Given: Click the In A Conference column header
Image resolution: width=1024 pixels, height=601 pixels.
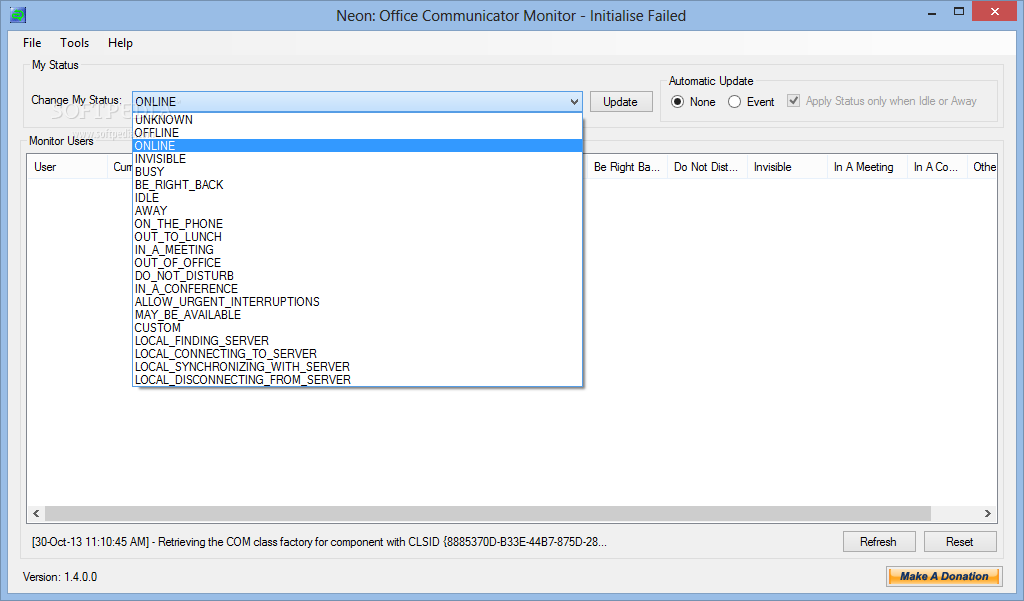Looking at the screenshot, I should click(936, 167).
